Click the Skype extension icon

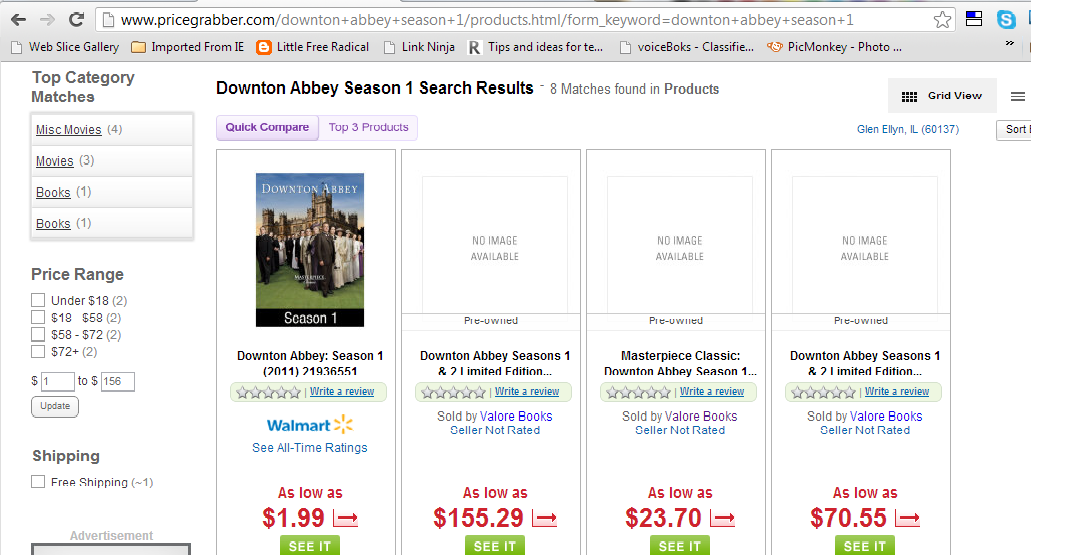click(x=1006, y=20)
